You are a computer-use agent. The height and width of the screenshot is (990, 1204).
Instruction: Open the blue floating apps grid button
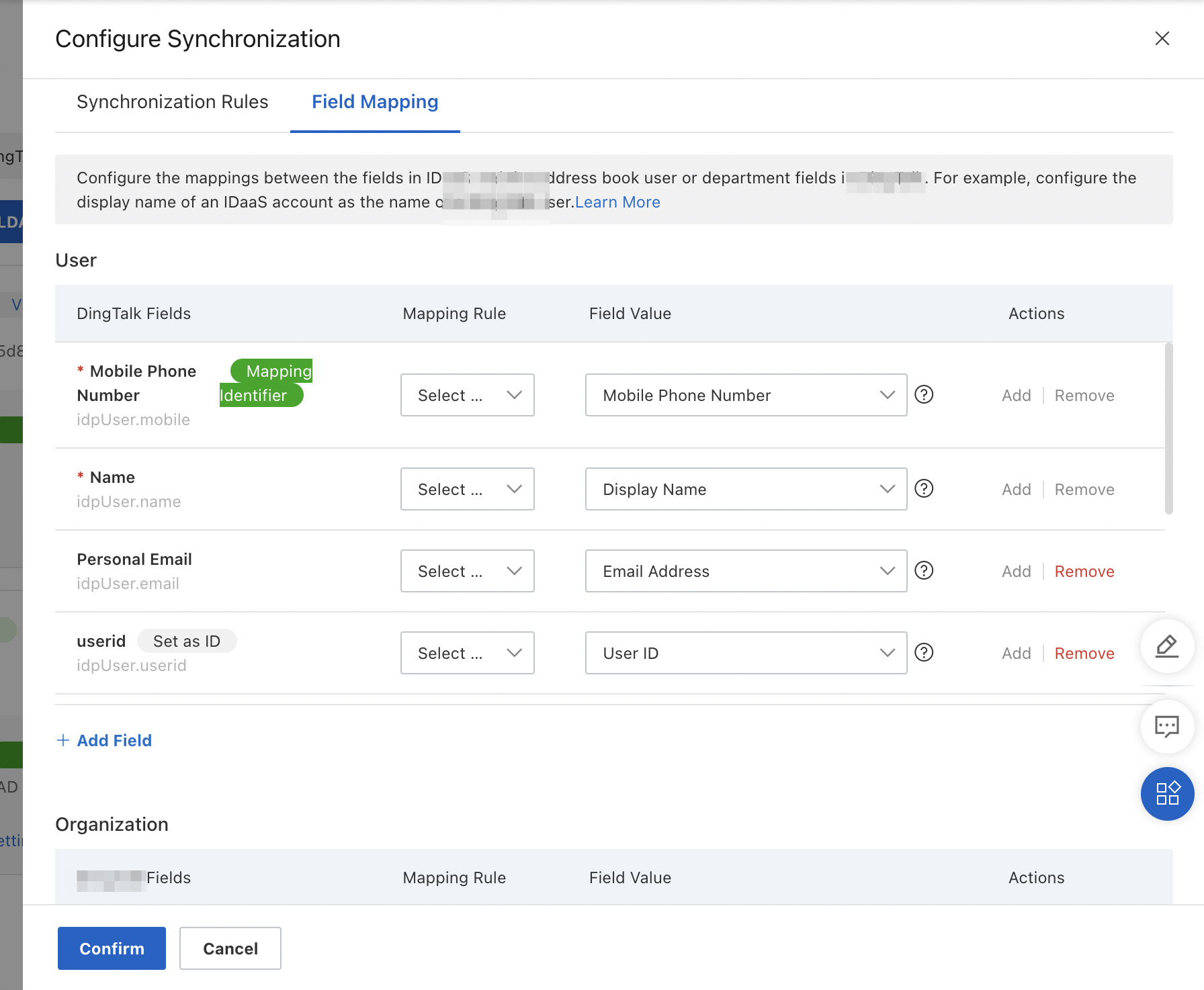(1167, 793)
